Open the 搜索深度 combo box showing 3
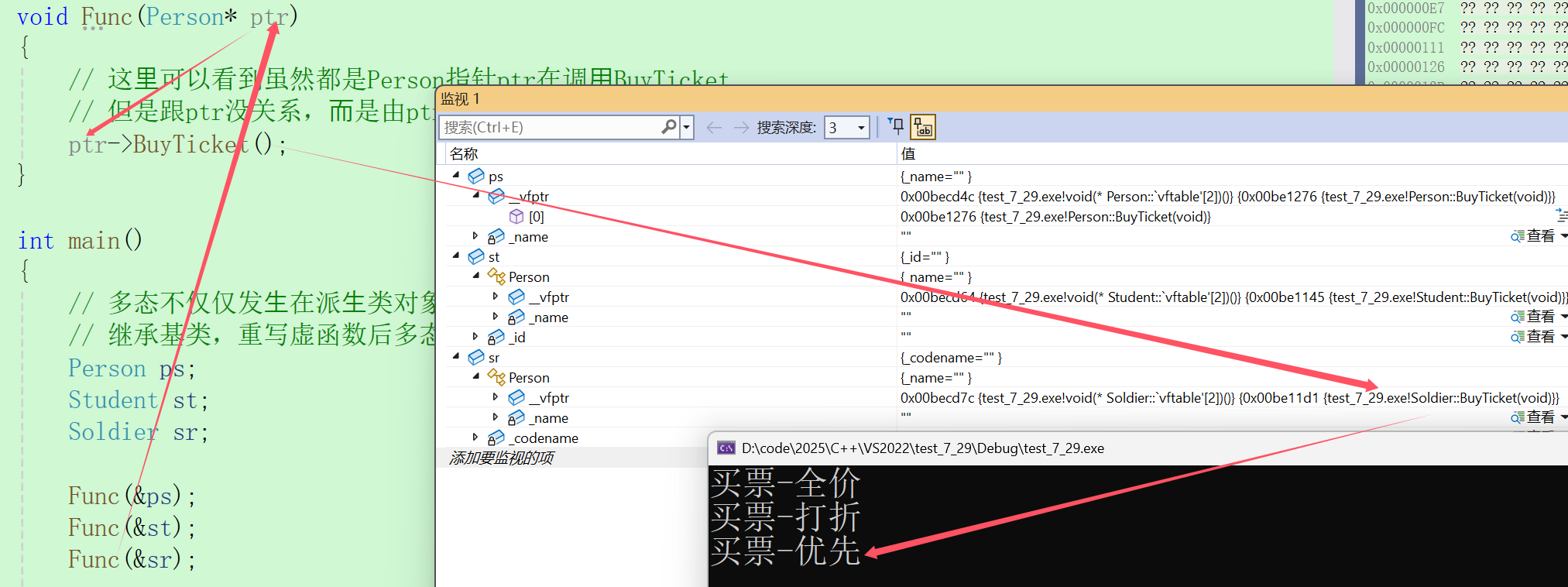This screenshot has width=1568, height=587. [x=846, y=127]
